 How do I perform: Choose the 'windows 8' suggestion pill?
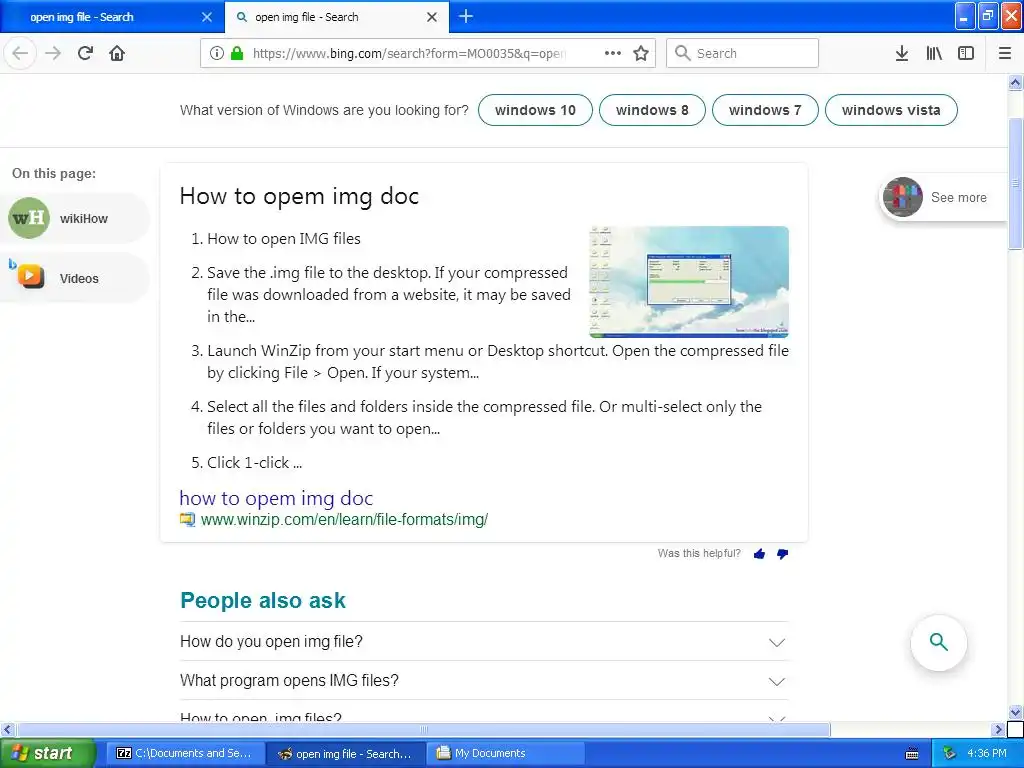(x=652, y=110)
